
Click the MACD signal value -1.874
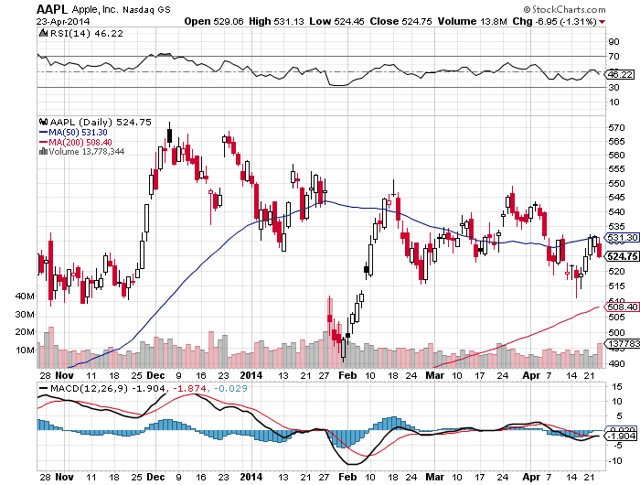pos(190,388)
